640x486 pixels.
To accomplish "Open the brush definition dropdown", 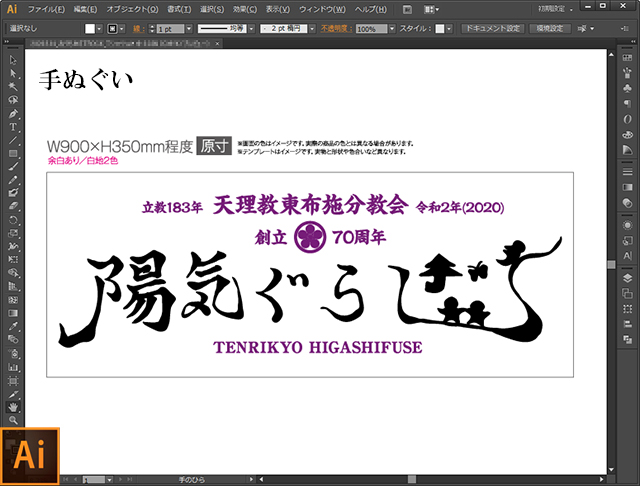I will coord(312,29).
